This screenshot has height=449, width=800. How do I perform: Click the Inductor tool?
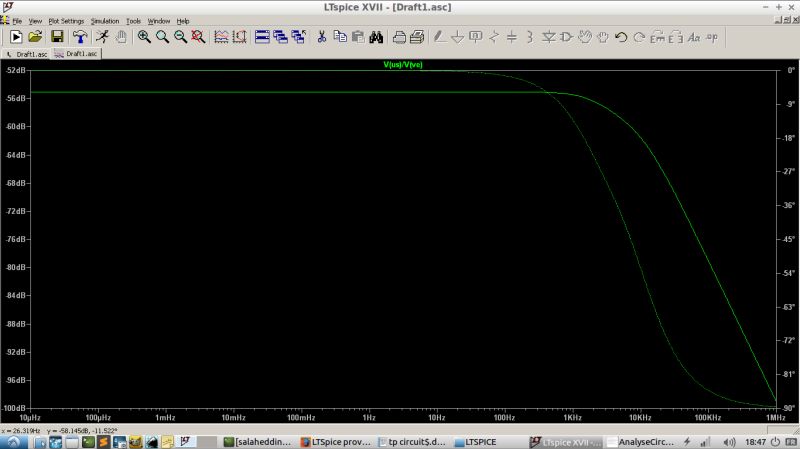530,37
